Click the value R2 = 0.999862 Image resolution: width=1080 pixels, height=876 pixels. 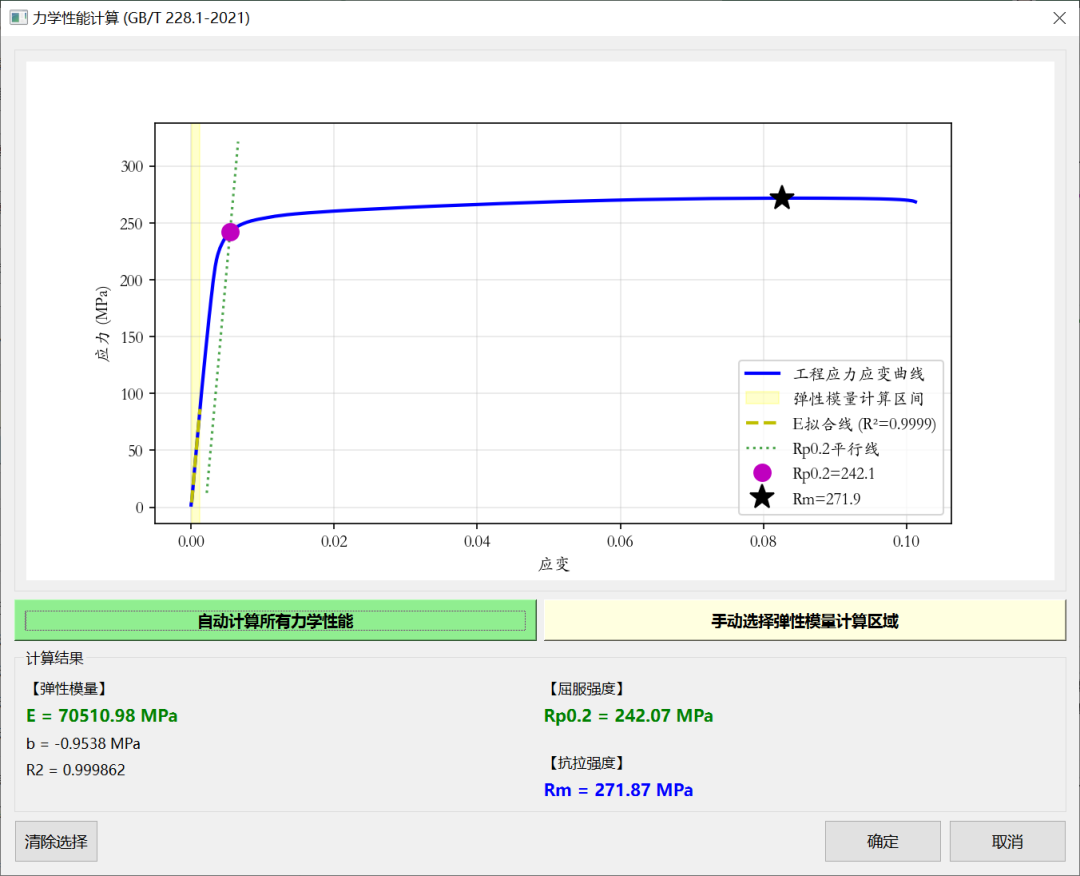tap(76, 770)
